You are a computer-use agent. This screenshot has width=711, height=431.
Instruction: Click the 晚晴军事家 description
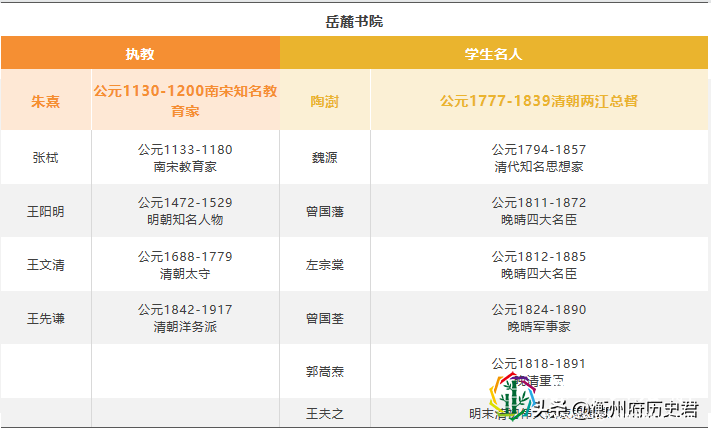pos(539,326)
